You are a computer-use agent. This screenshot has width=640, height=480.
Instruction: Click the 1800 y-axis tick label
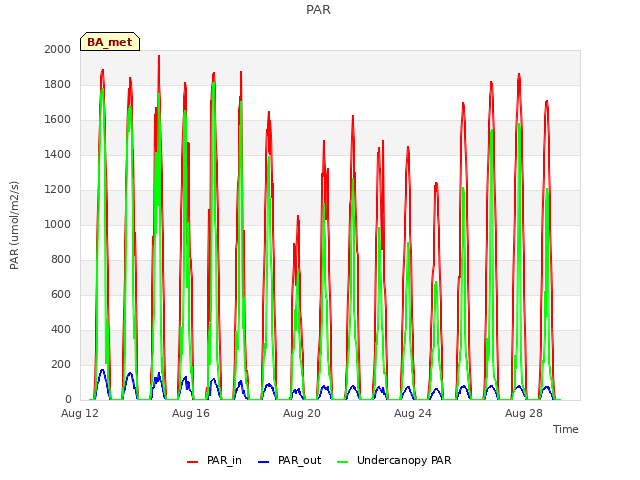pyautogui.click(x=58, y=84)
